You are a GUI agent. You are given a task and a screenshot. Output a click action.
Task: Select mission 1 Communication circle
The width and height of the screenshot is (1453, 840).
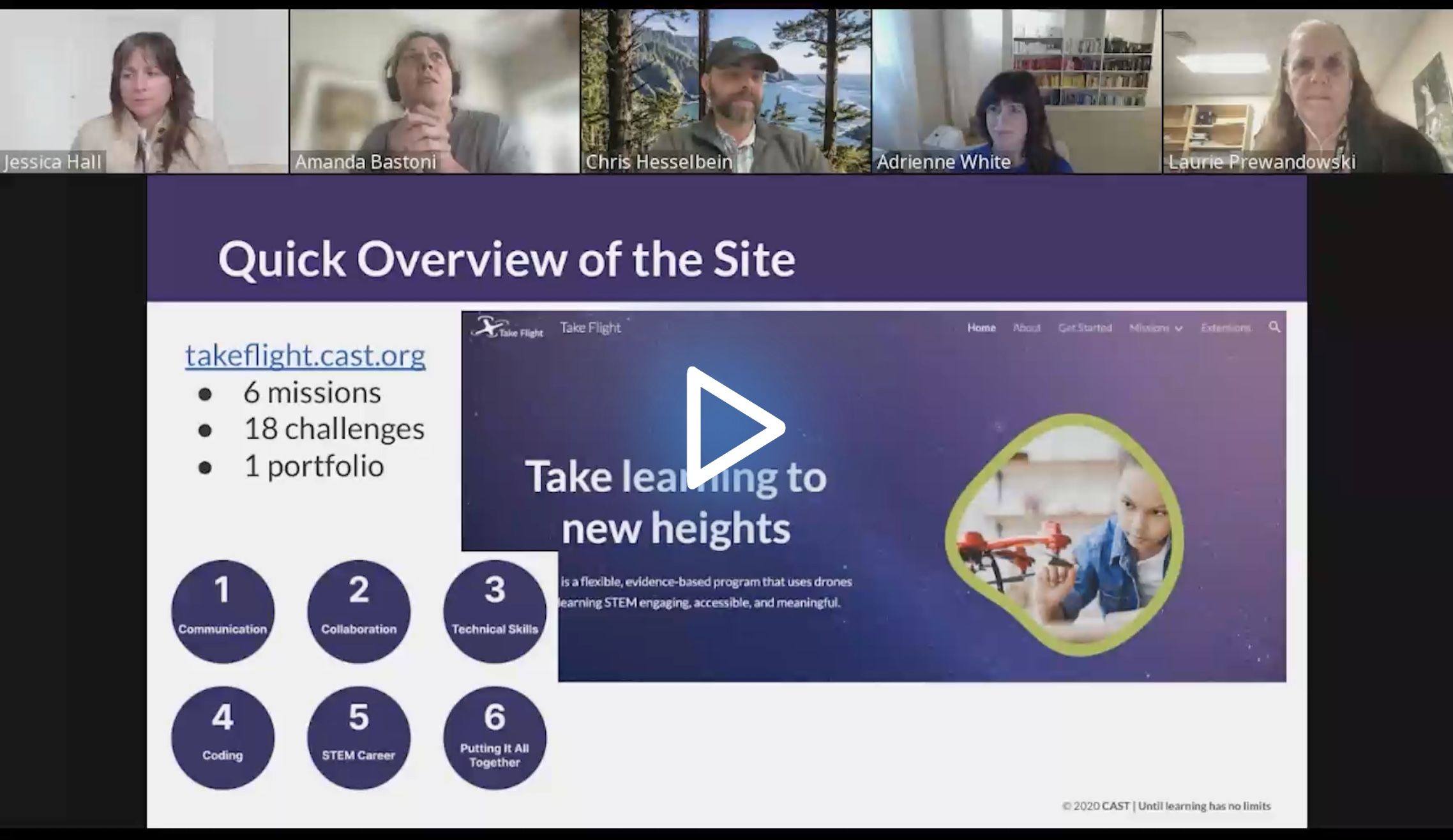(x=223, y=611)
